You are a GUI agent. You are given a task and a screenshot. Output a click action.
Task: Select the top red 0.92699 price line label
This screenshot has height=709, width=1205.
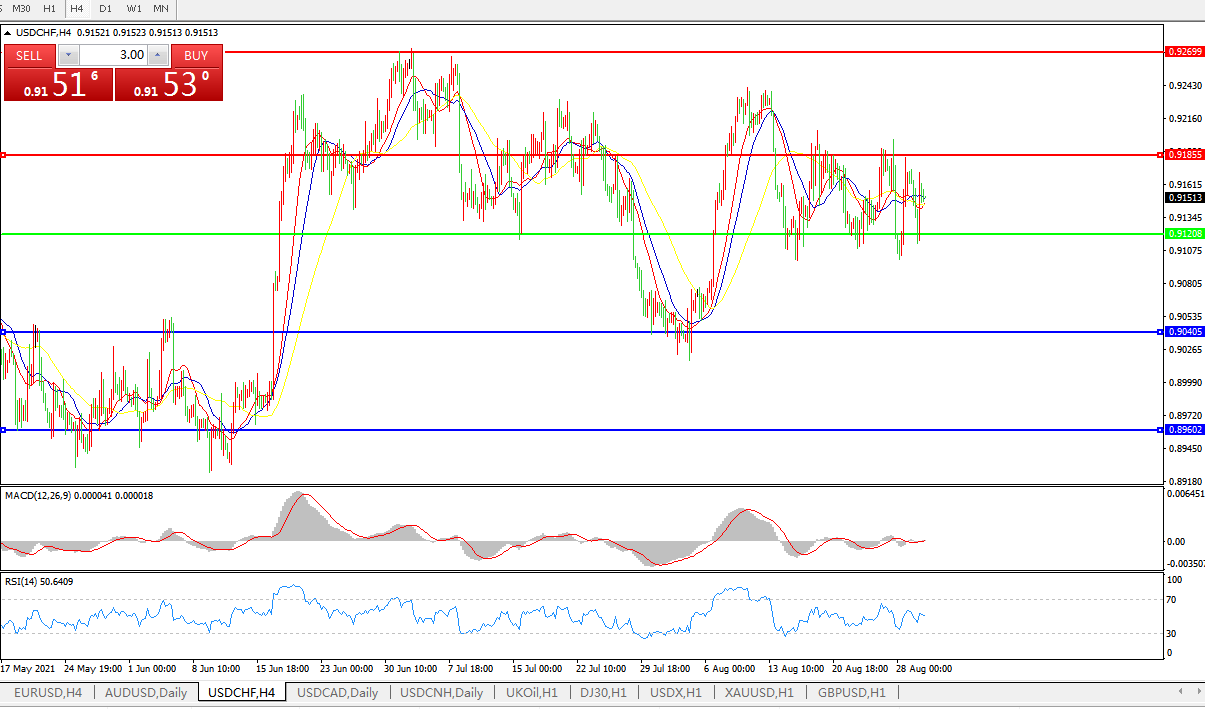click(1184, 50)
